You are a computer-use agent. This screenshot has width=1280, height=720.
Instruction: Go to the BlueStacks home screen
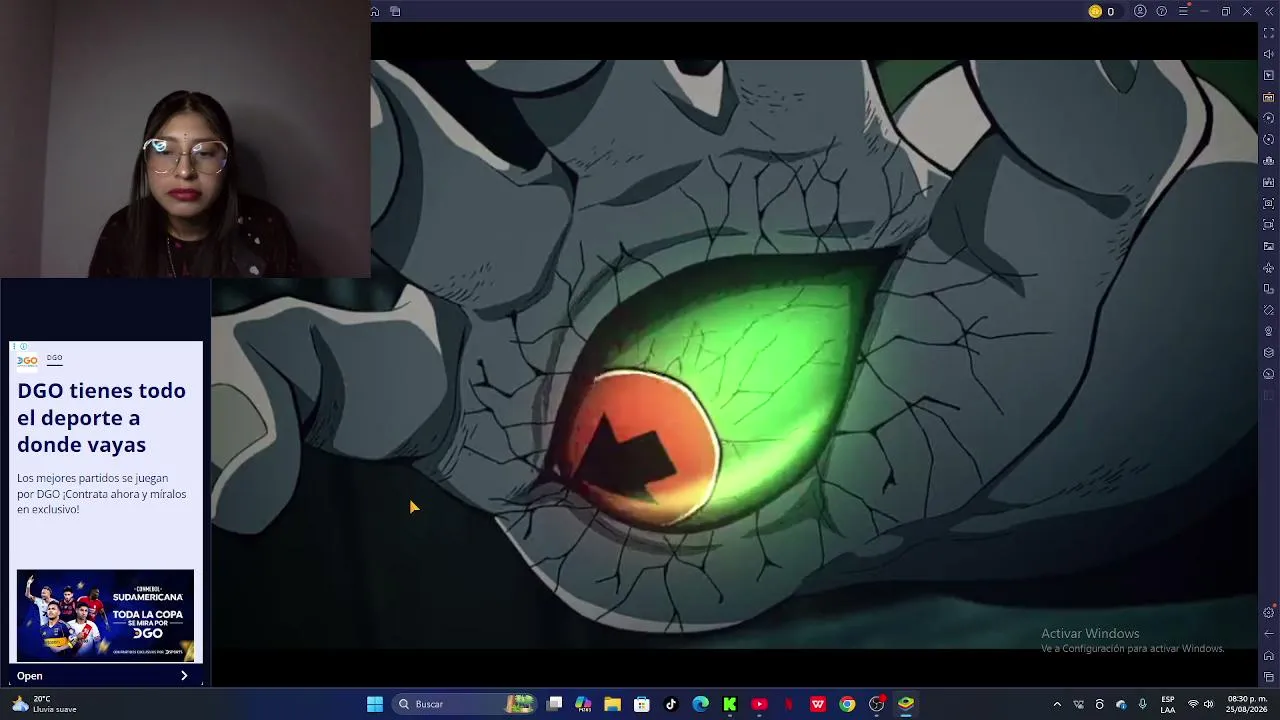pyautogui.click(x=375, y=11)
